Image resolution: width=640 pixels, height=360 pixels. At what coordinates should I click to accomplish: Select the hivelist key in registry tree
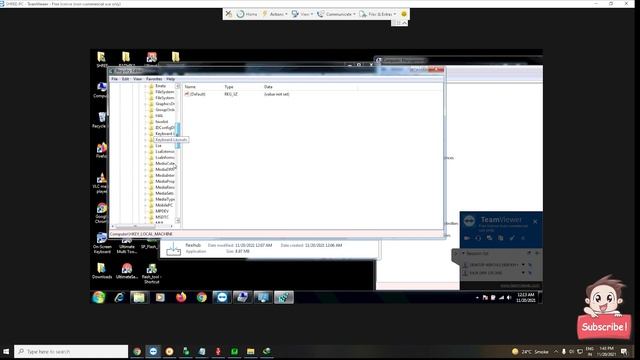[158, 122]
